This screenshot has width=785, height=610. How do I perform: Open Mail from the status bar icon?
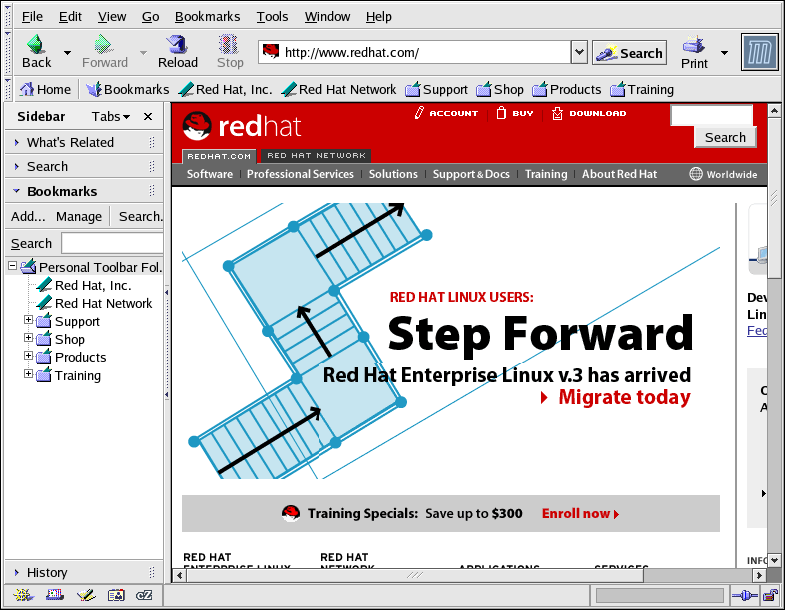(53, 596)
